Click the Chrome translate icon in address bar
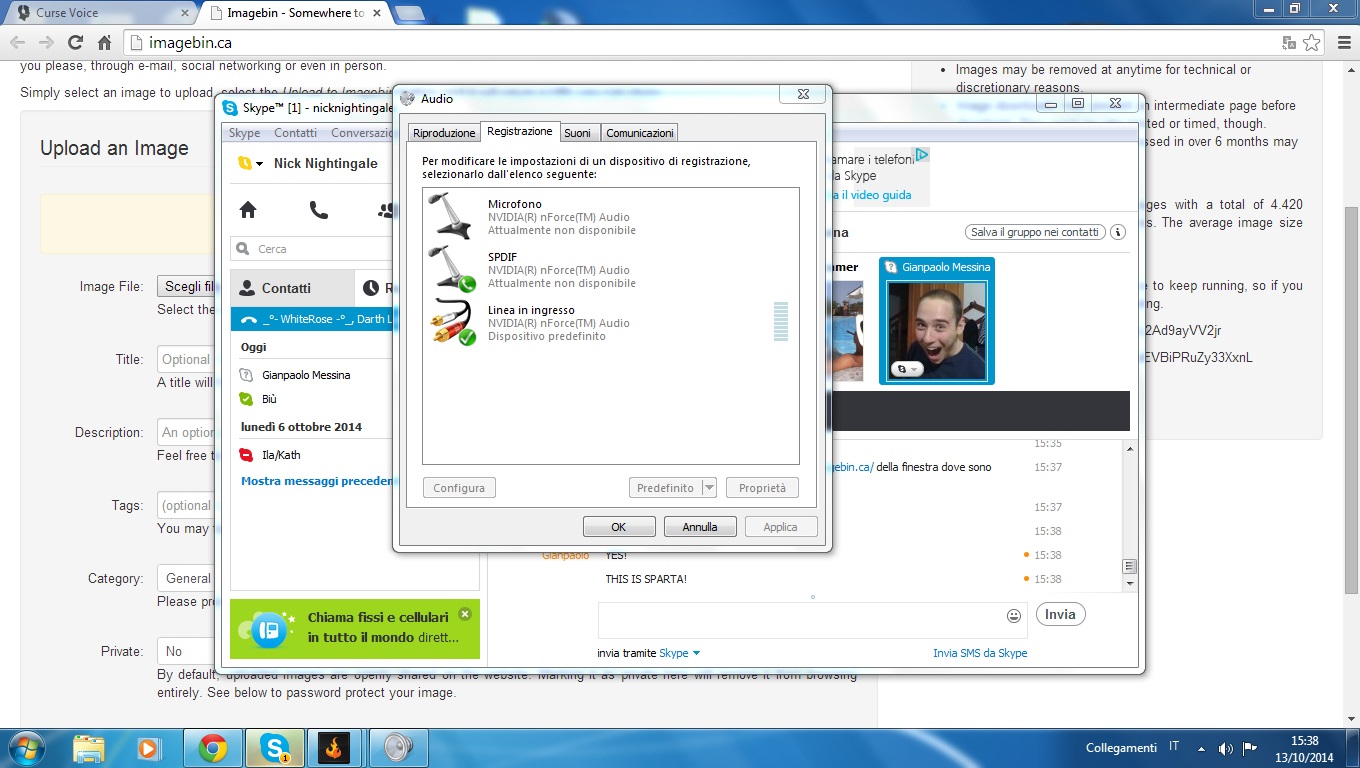This screenshot has height=768, width=1360. coord(1289,43)
